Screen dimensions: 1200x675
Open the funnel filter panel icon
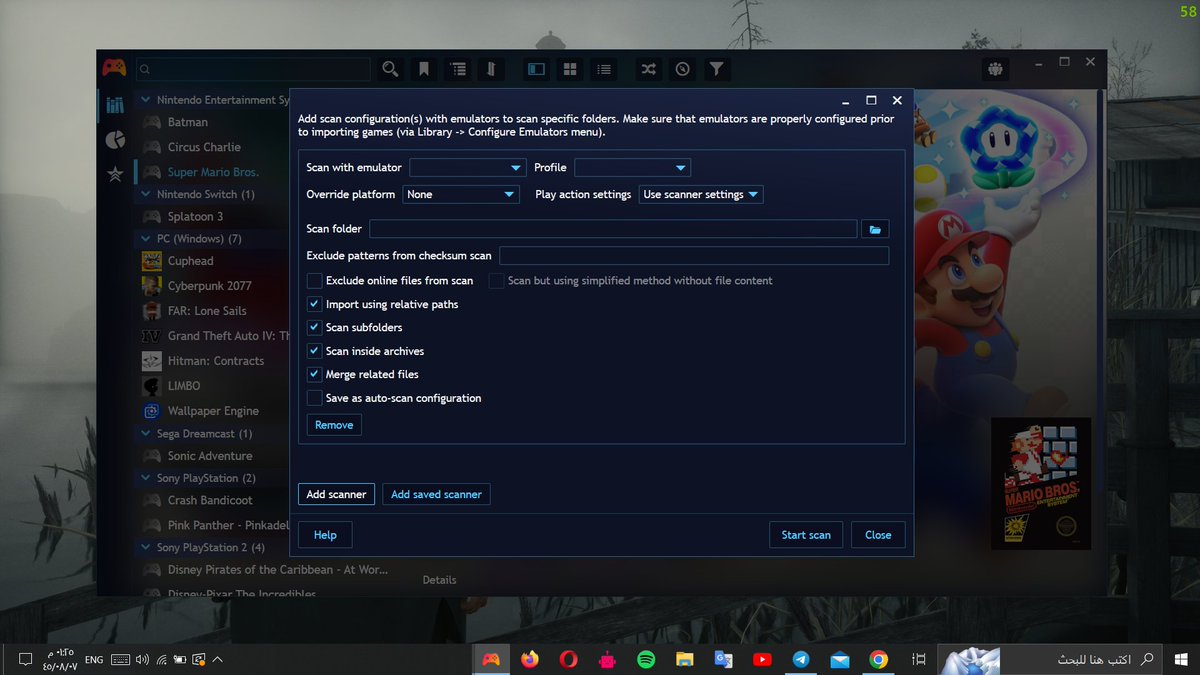716,69
